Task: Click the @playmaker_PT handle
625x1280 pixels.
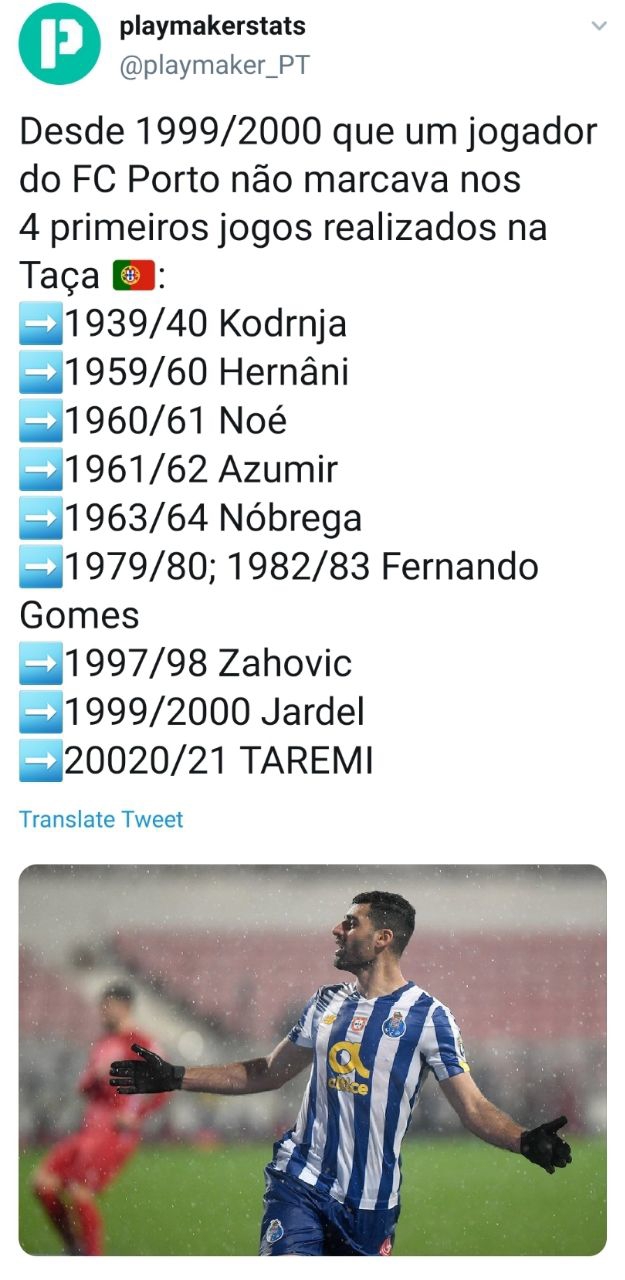Action: click(214, 66)
